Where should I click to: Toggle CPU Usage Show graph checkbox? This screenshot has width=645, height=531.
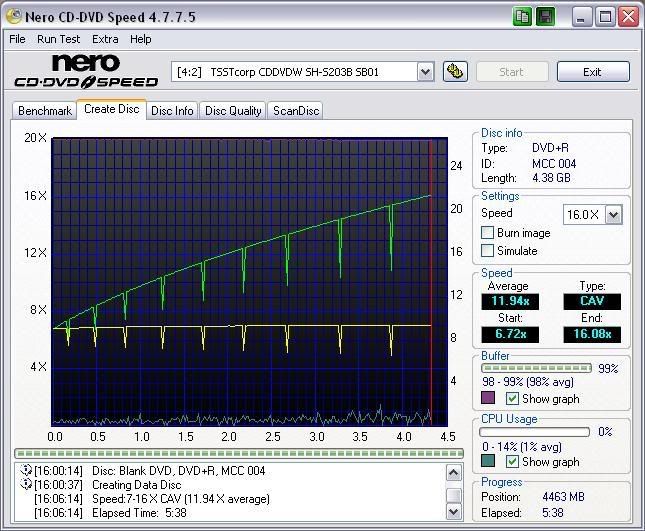(x=512, y=461)
